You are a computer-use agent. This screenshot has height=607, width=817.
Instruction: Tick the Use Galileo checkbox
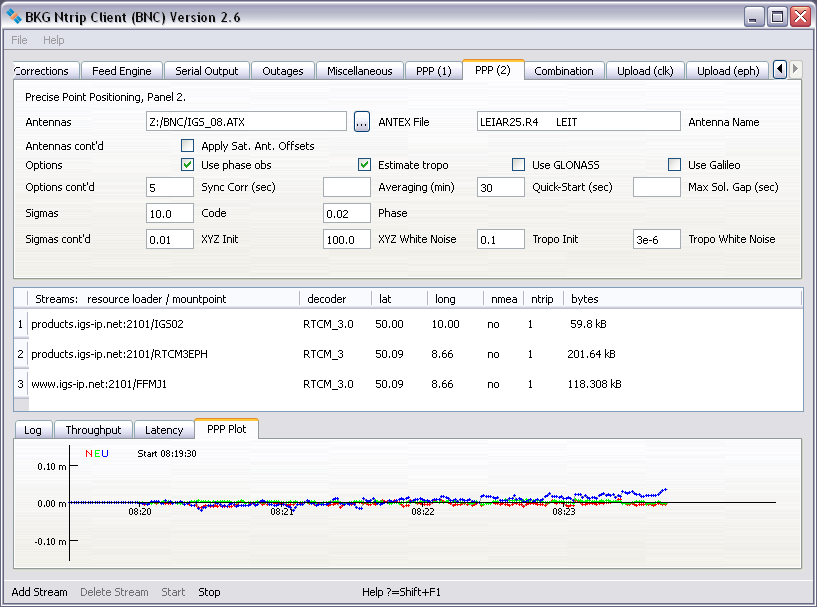click(674, 165)
